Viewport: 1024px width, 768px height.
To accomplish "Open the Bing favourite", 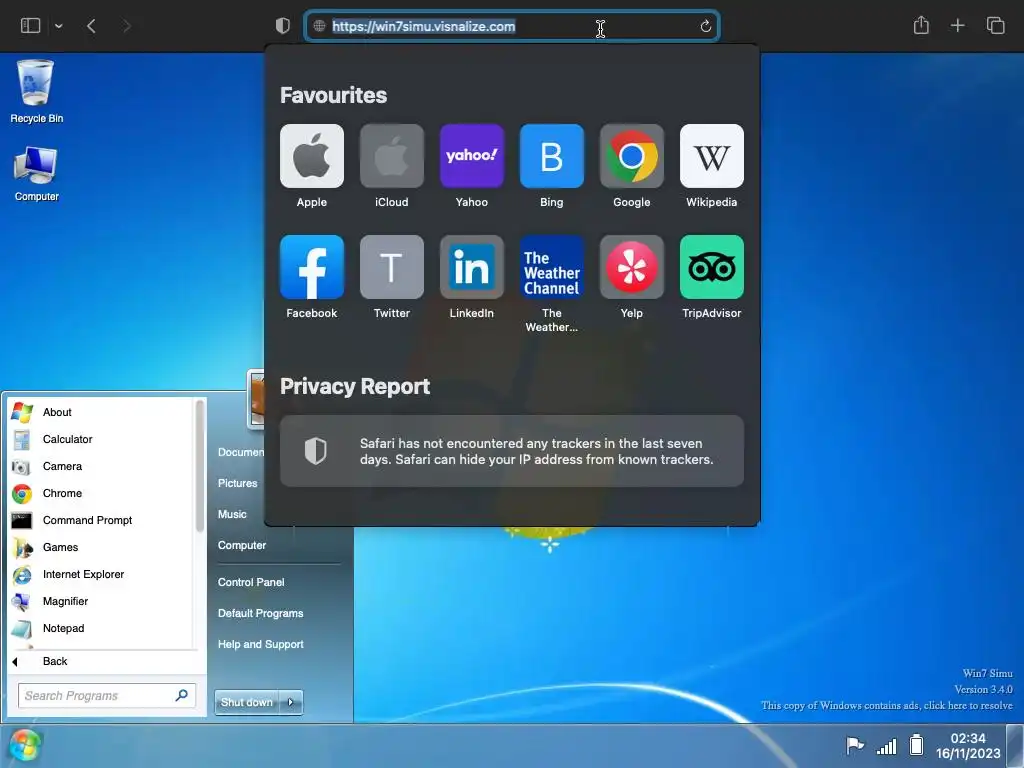I will click(x=551, y=156).
